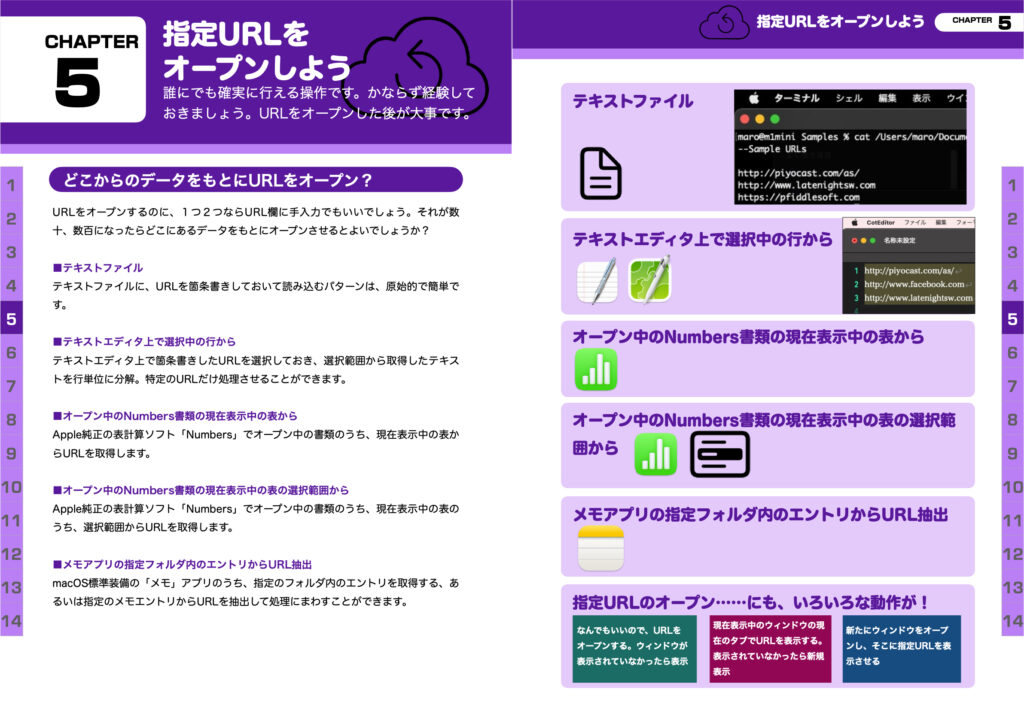Click the magenta box about the current tab
Viewport: 1024px width, 723px height.
[x=770, y=647]
